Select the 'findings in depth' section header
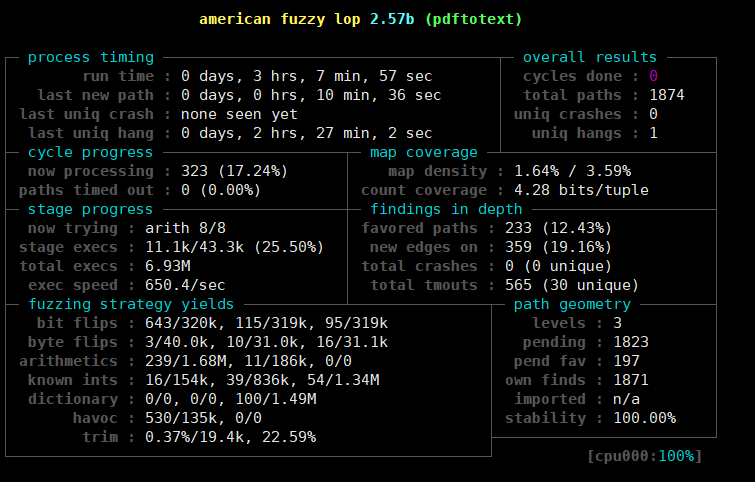This screenshot has width=755, height=482. pos(446,209)
